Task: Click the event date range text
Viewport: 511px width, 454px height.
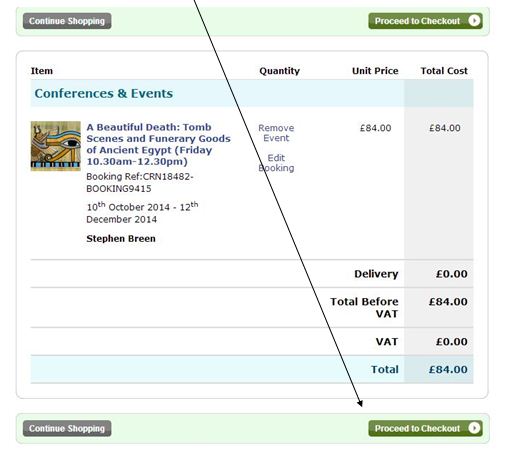Action: (x=142, y=212)
